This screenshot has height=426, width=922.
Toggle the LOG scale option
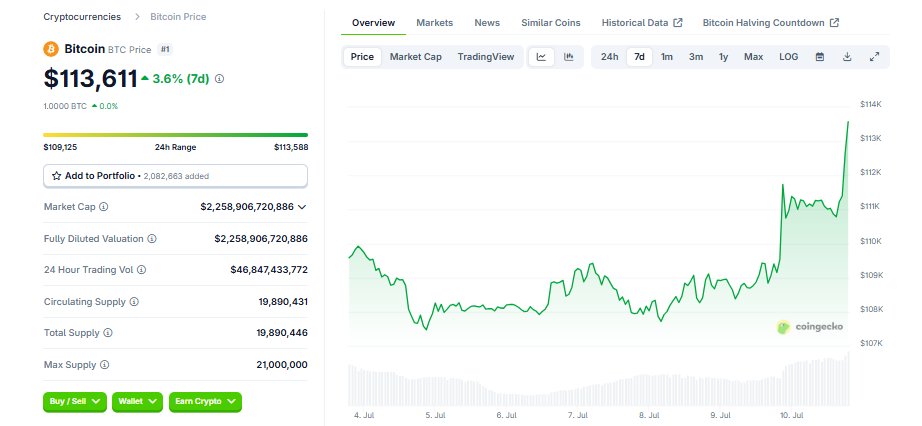click(789, 57)
